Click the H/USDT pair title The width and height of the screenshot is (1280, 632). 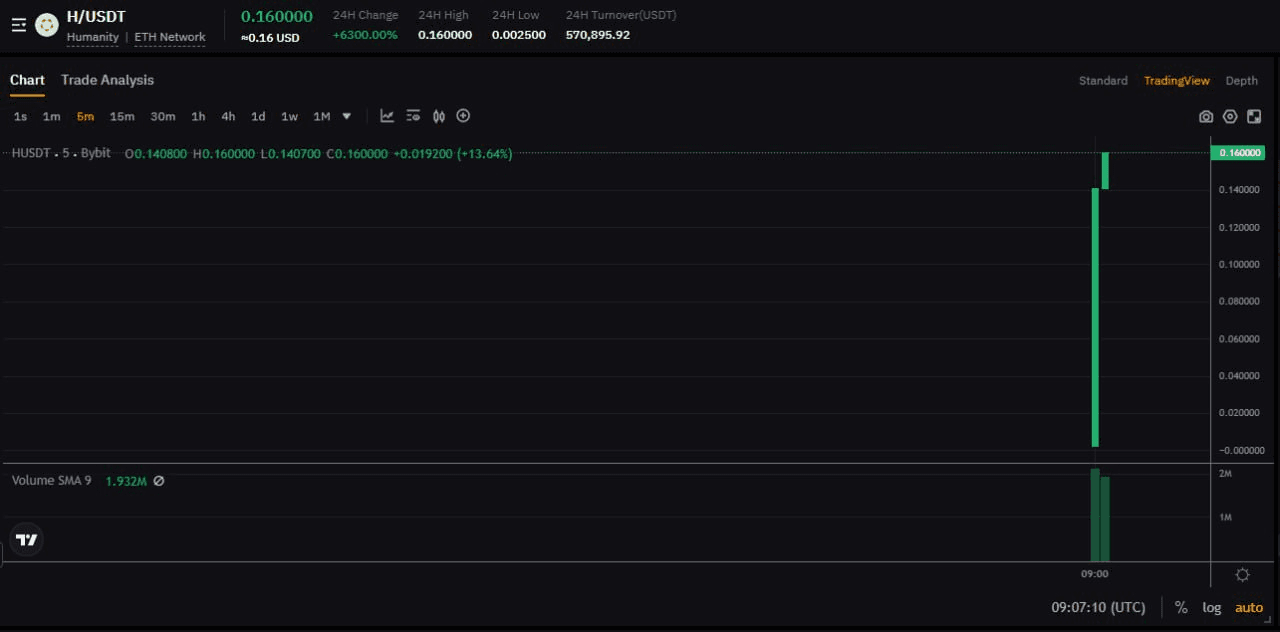point(96,16)
